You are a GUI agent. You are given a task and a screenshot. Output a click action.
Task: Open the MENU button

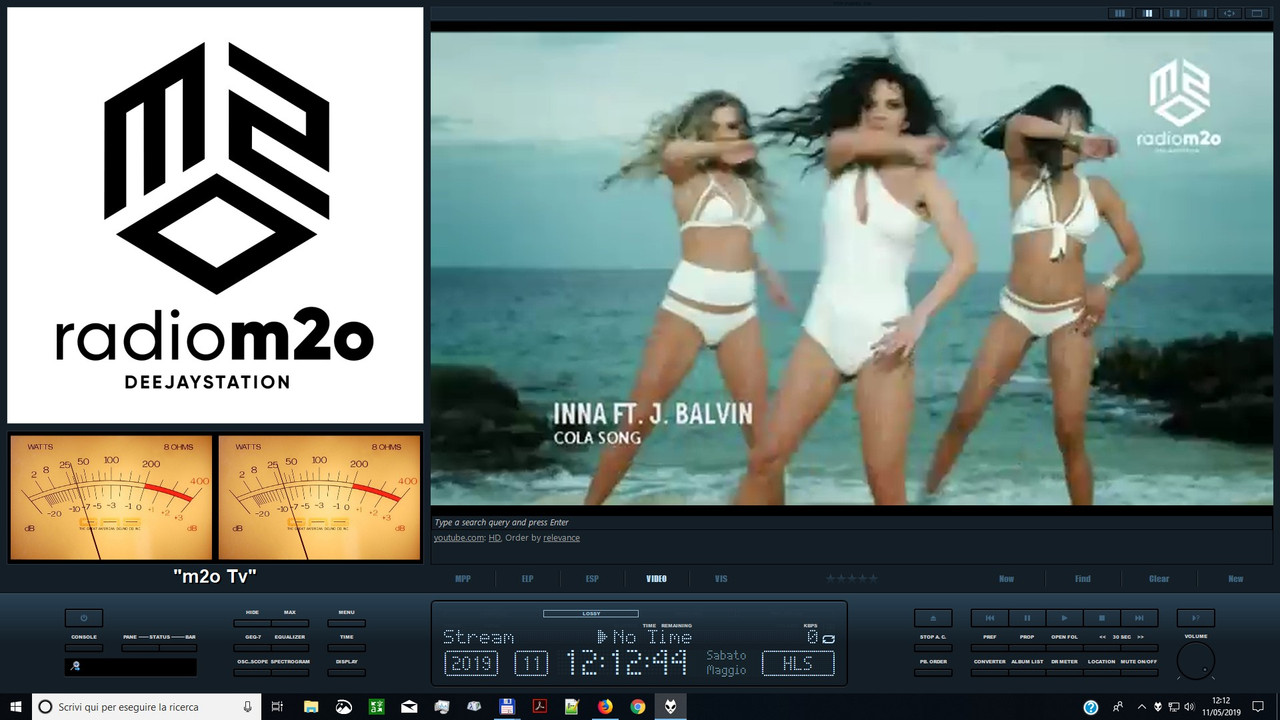346,623
